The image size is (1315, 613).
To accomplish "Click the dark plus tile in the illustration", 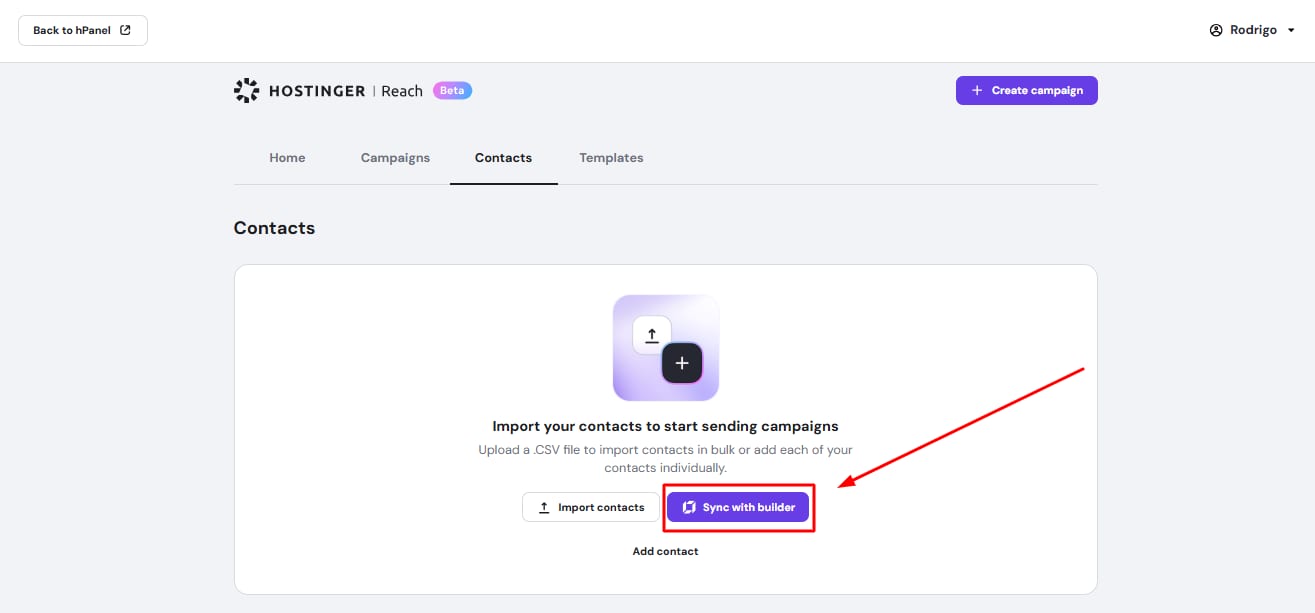I will (x=682, y=363).
